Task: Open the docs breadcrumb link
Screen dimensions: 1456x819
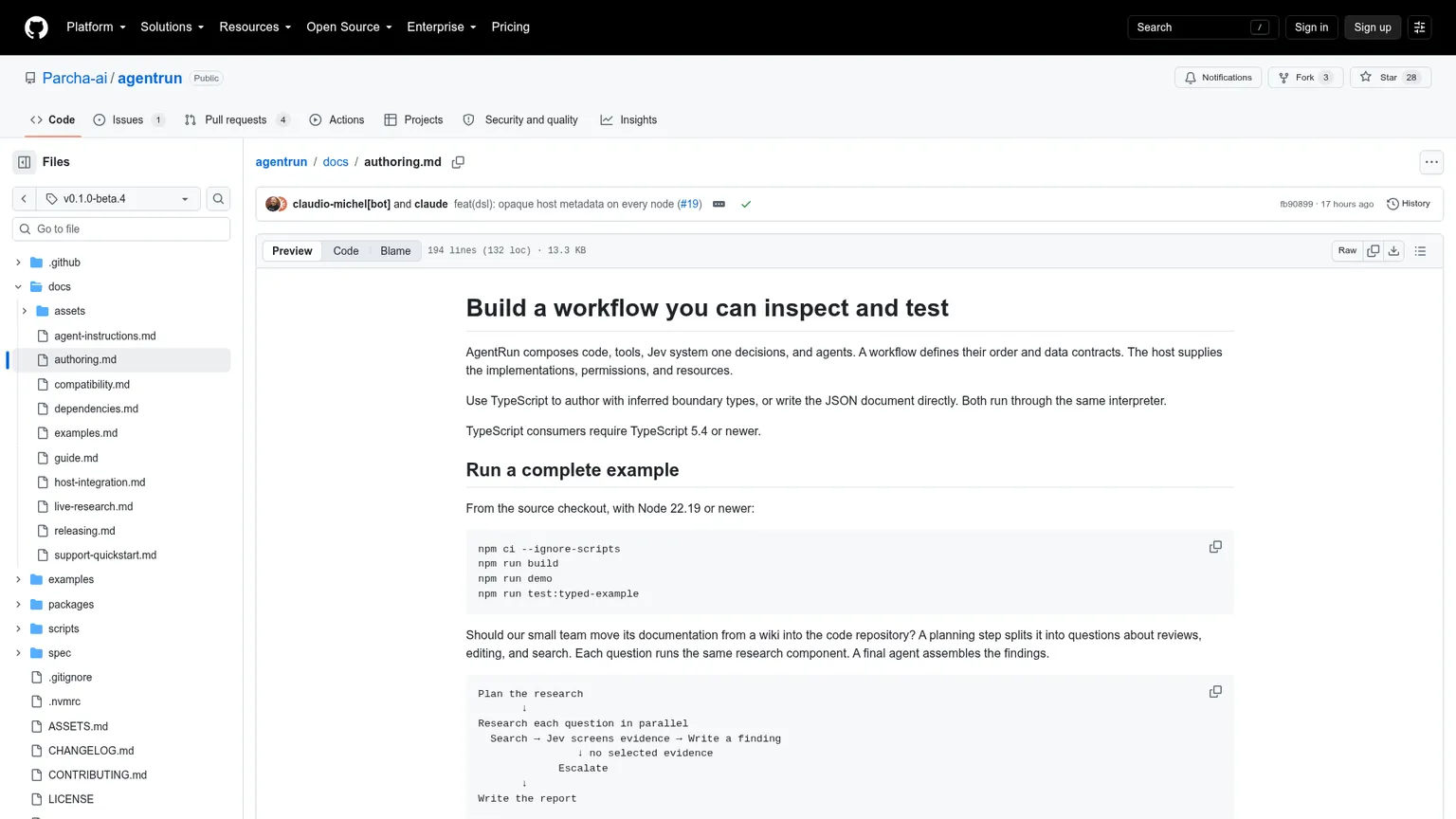Action: pos(336,162)
